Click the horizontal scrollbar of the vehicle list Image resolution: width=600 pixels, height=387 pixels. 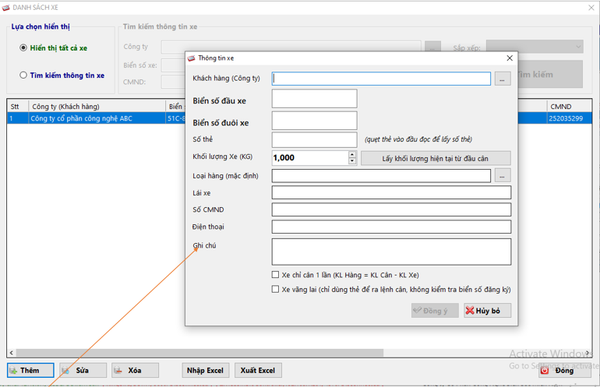click(x=200, y=353)
